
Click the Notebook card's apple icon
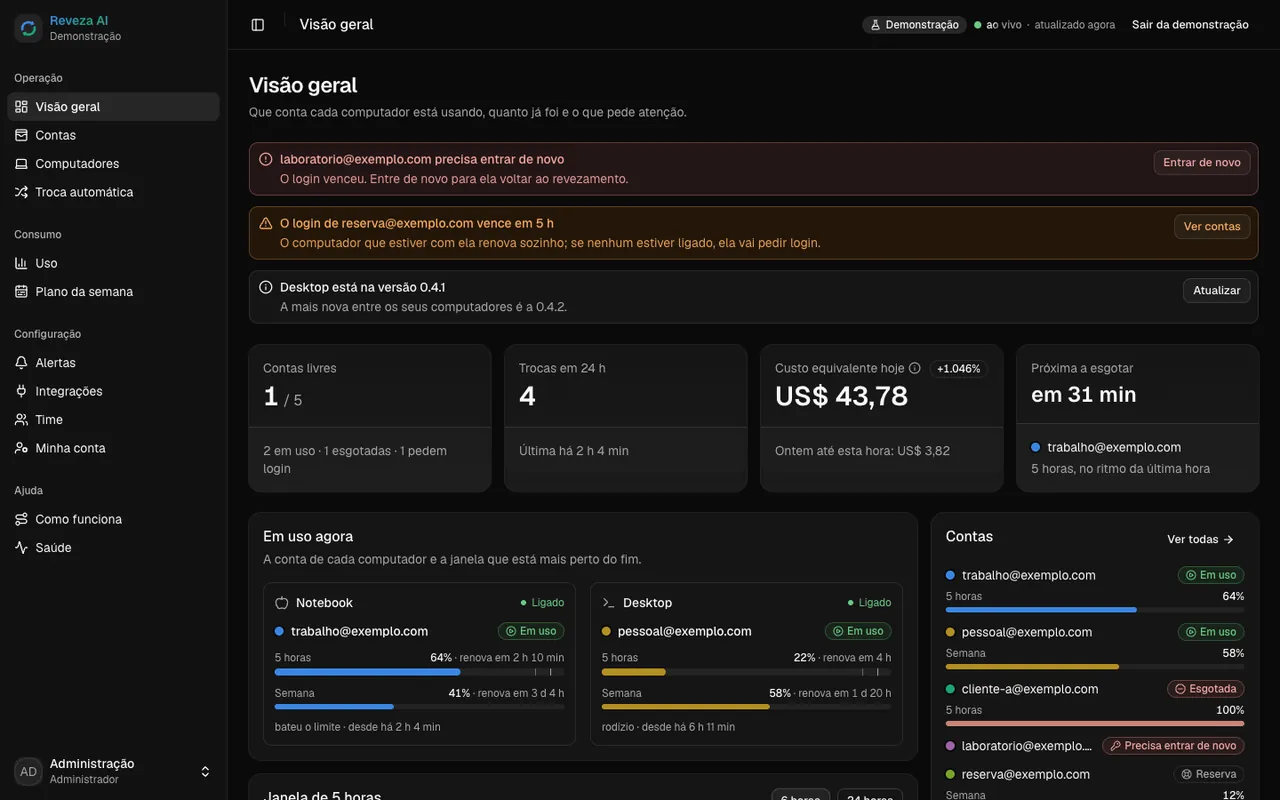coord(282,603)
